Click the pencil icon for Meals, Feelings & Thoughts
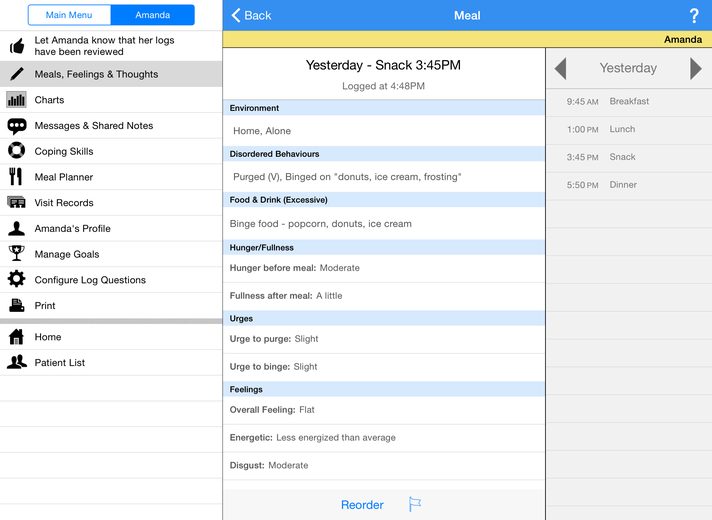This screenshot has height=520, width=712. point(17,74)
